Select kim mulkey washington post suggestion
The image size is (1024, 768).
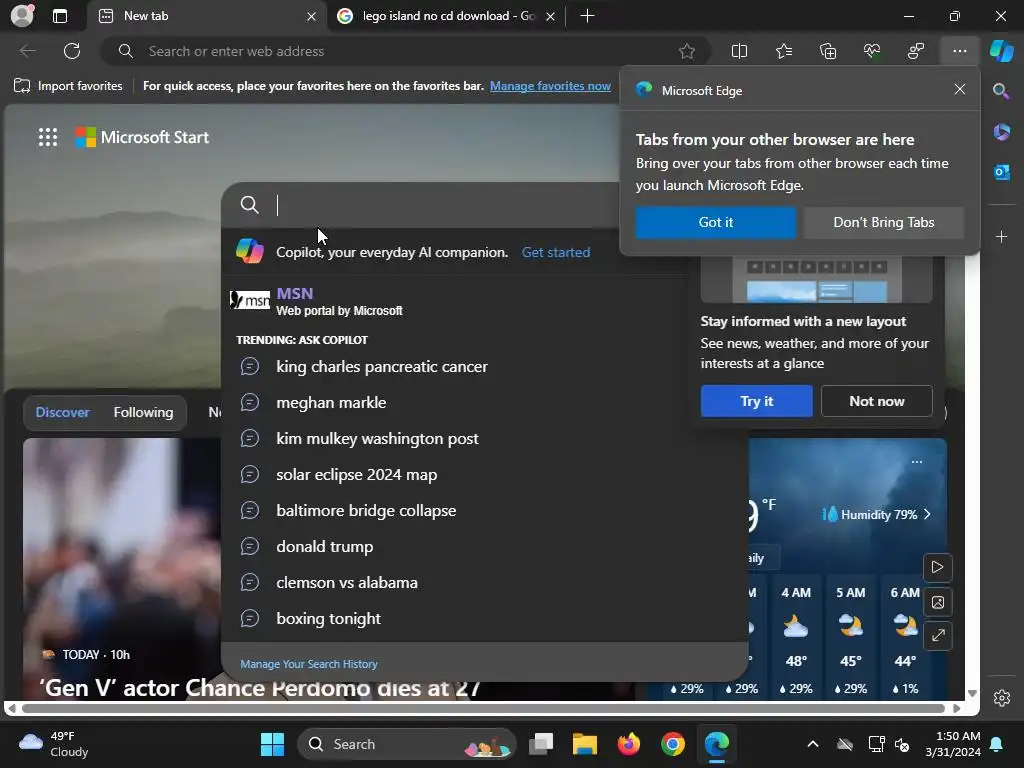click(x=485, y=438)
